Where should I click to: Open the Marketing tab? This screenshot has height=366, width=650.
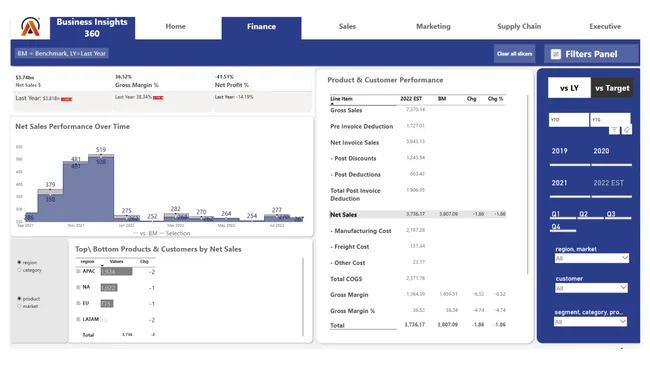433,26
